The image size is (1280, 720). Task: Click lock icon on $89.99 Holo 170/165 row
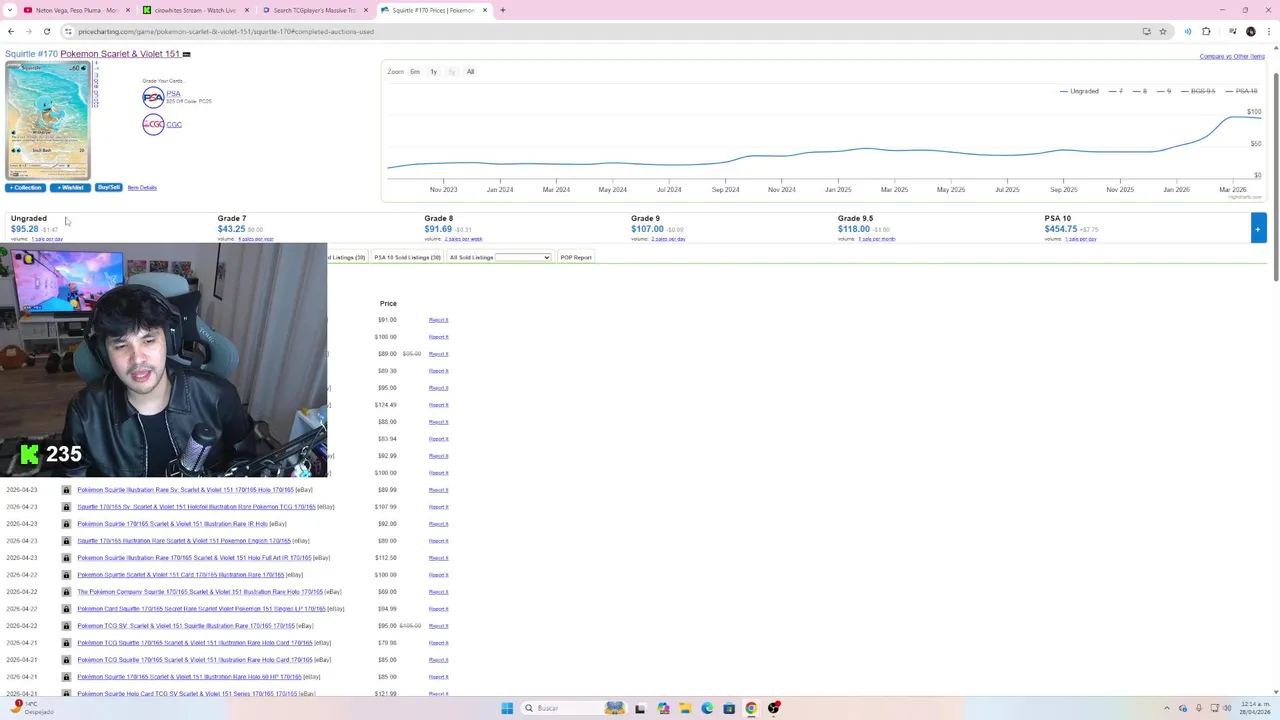pos(66,490)
